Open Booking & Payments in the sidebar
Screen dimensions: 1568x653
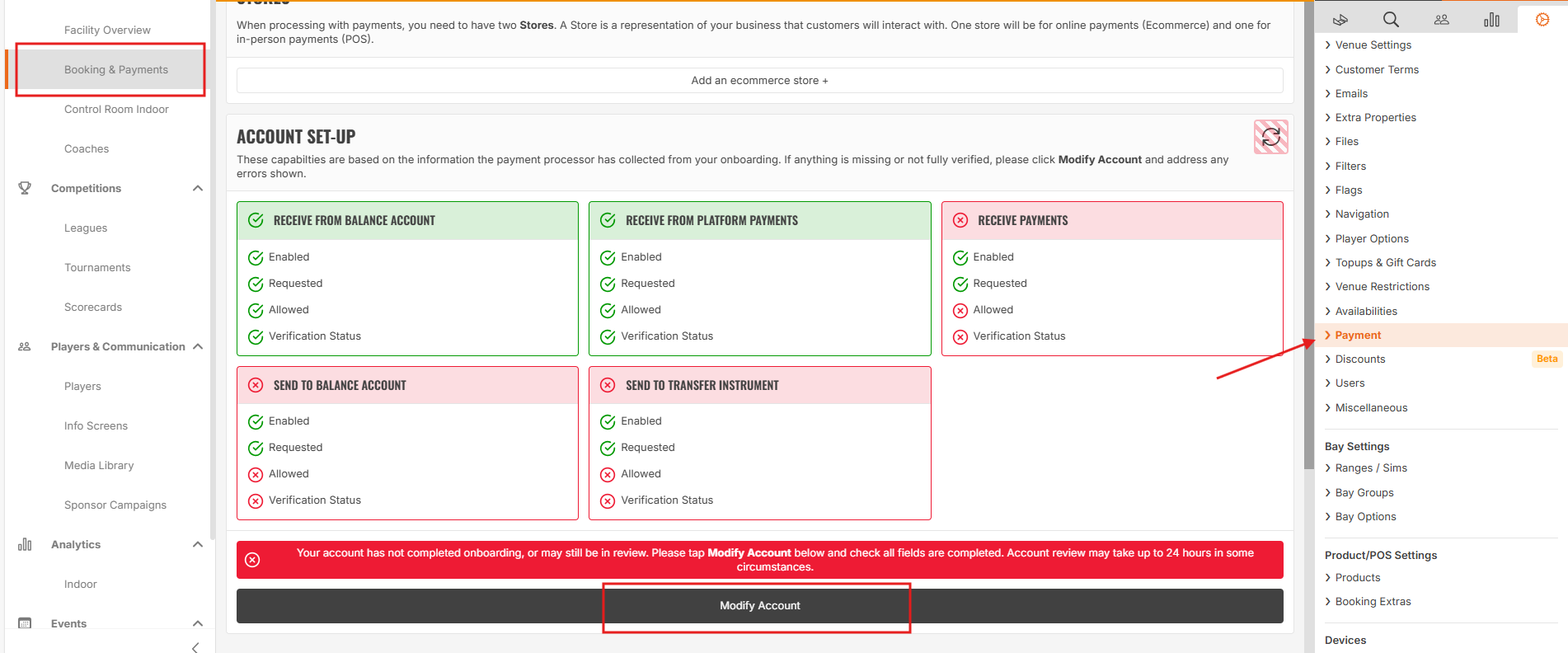tap(115, 69)
